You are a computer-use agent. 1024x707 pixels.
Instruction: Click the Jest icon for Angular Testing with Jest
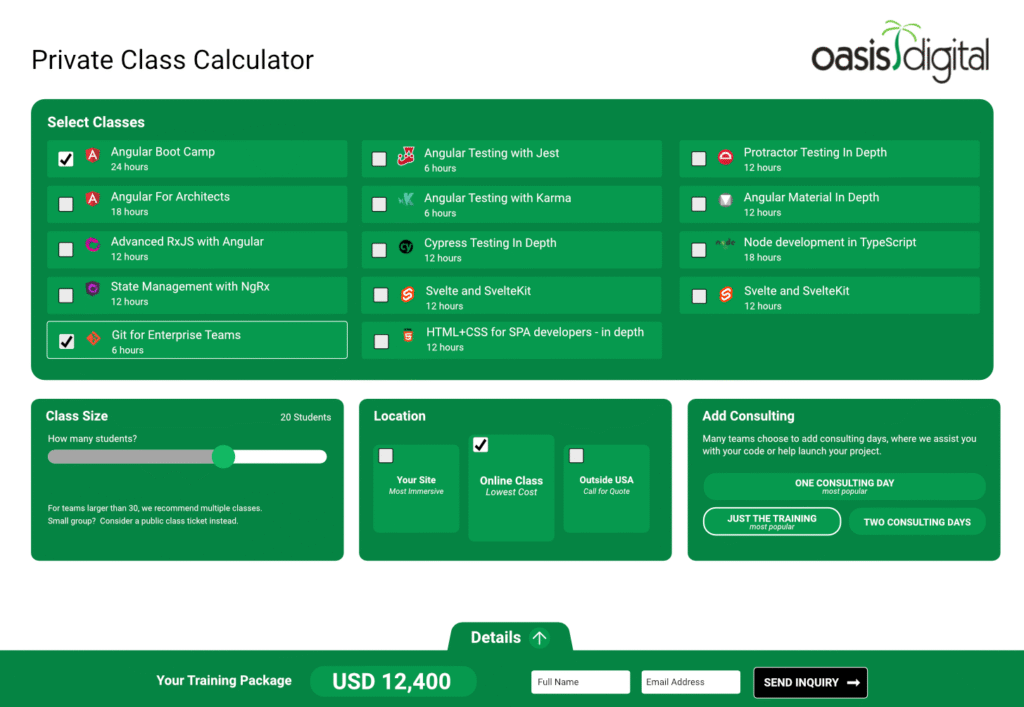click(x=406, y=156)
